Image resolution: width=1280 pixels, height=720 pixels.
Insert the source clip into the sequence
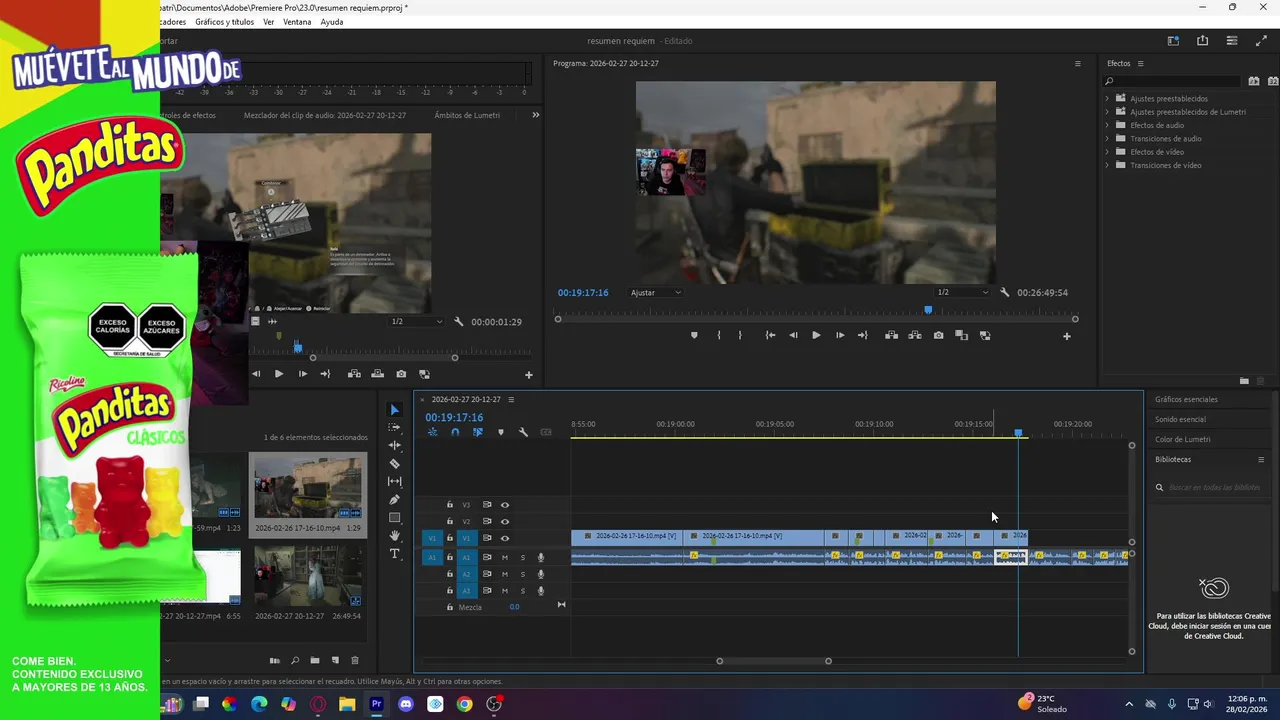tap(354, 374)
